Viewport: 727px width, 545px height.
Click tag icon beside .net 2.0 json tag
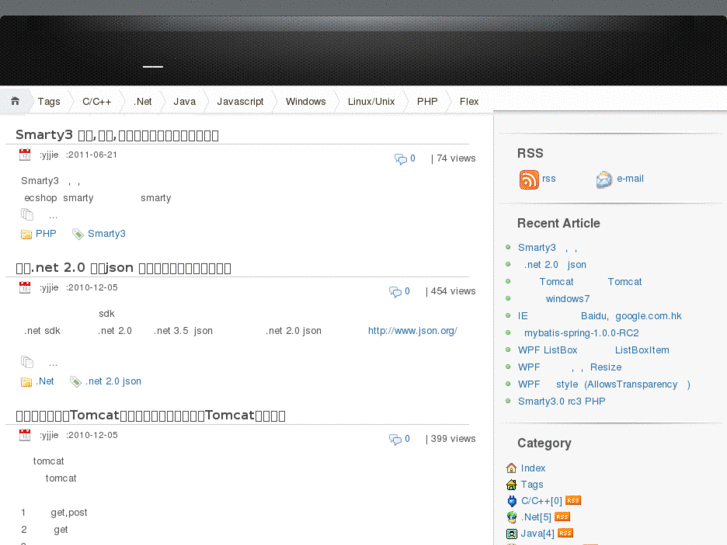click(75, 381)
